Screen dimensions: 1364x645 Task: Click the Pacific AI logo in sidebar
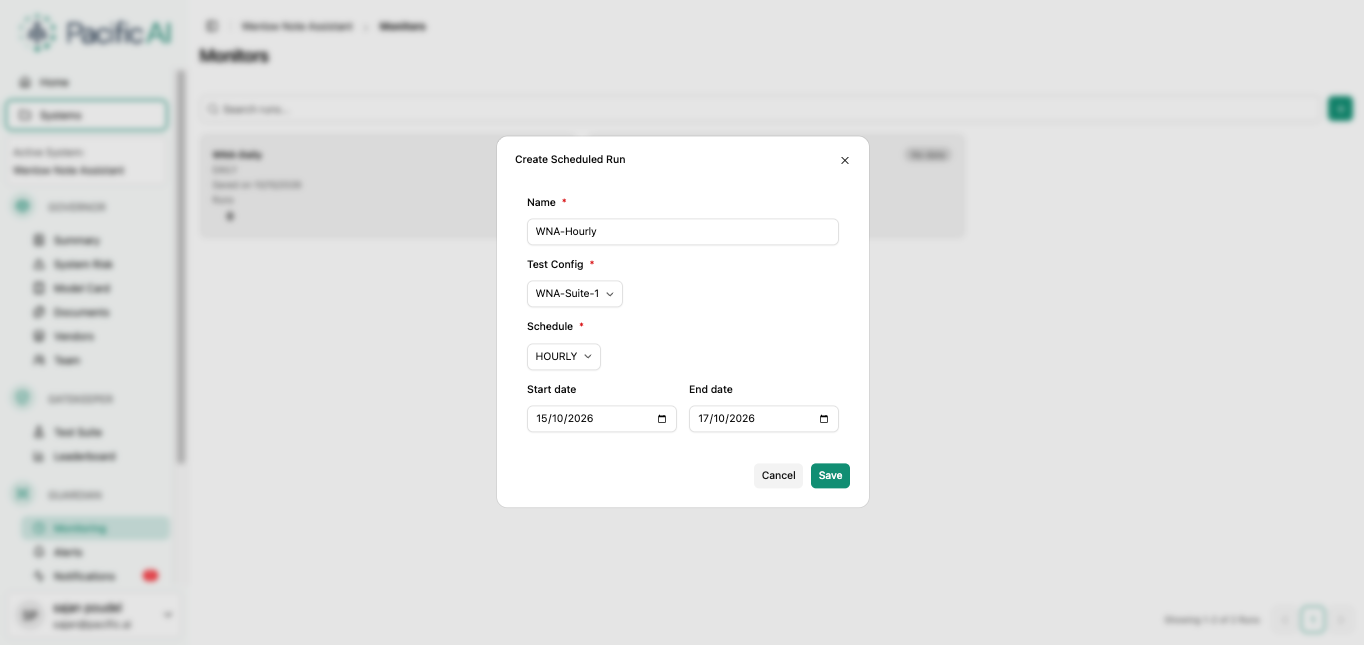pos(95,33)
